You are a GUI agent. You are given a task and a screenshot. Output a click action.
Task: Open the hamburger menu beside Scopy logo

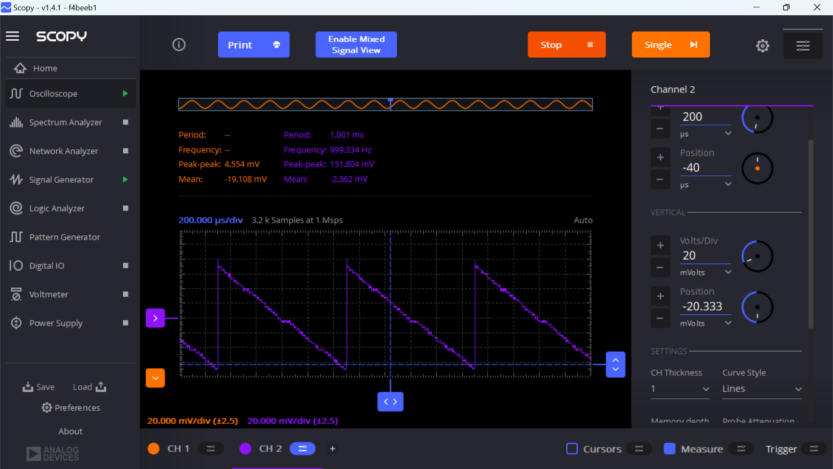click(12, 36)
